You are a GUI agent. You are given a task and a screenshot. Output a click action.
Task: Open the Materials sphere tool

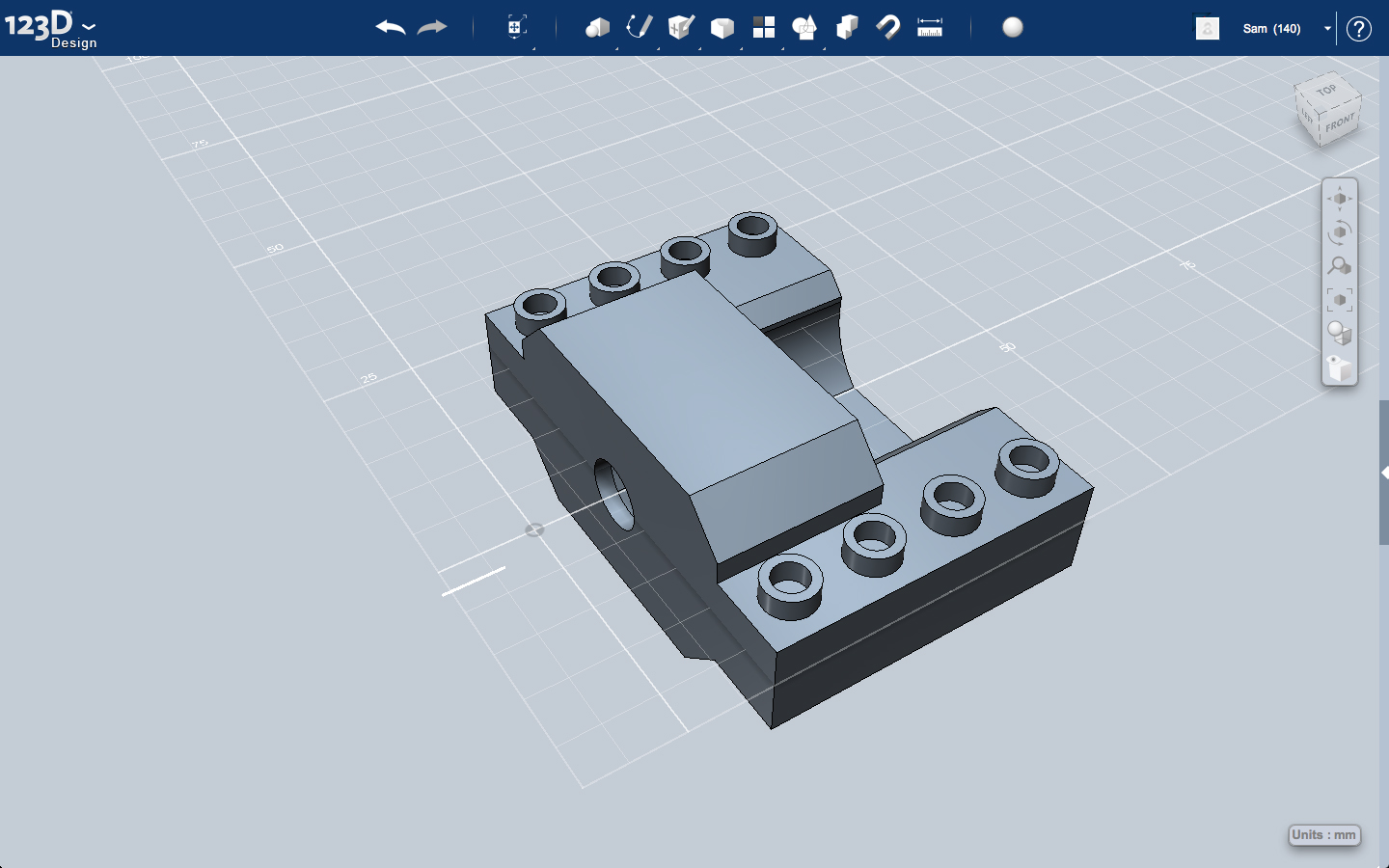click(1012, 28)
